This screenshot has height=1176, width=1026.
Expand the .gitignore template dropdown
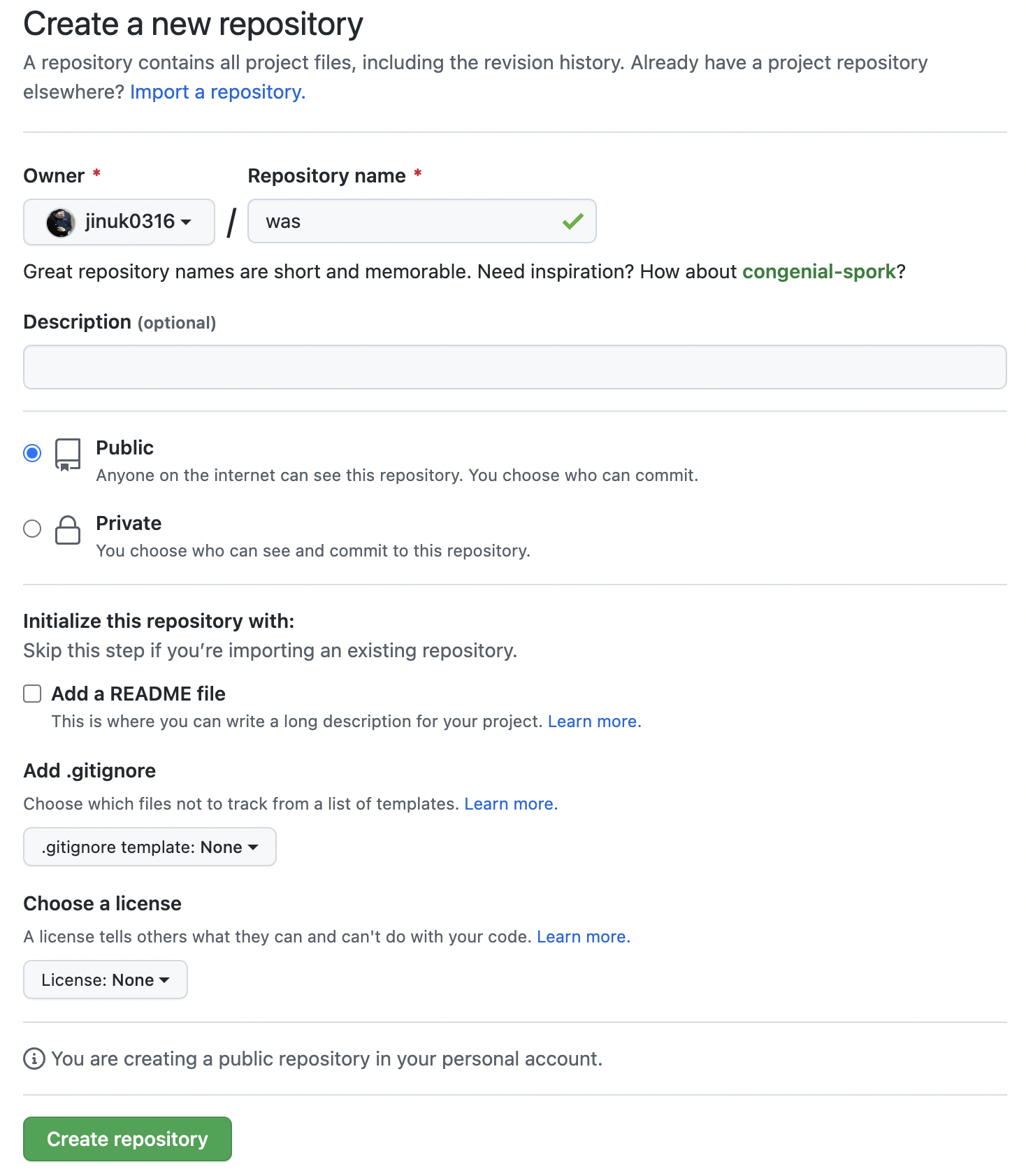pos(150,847)
